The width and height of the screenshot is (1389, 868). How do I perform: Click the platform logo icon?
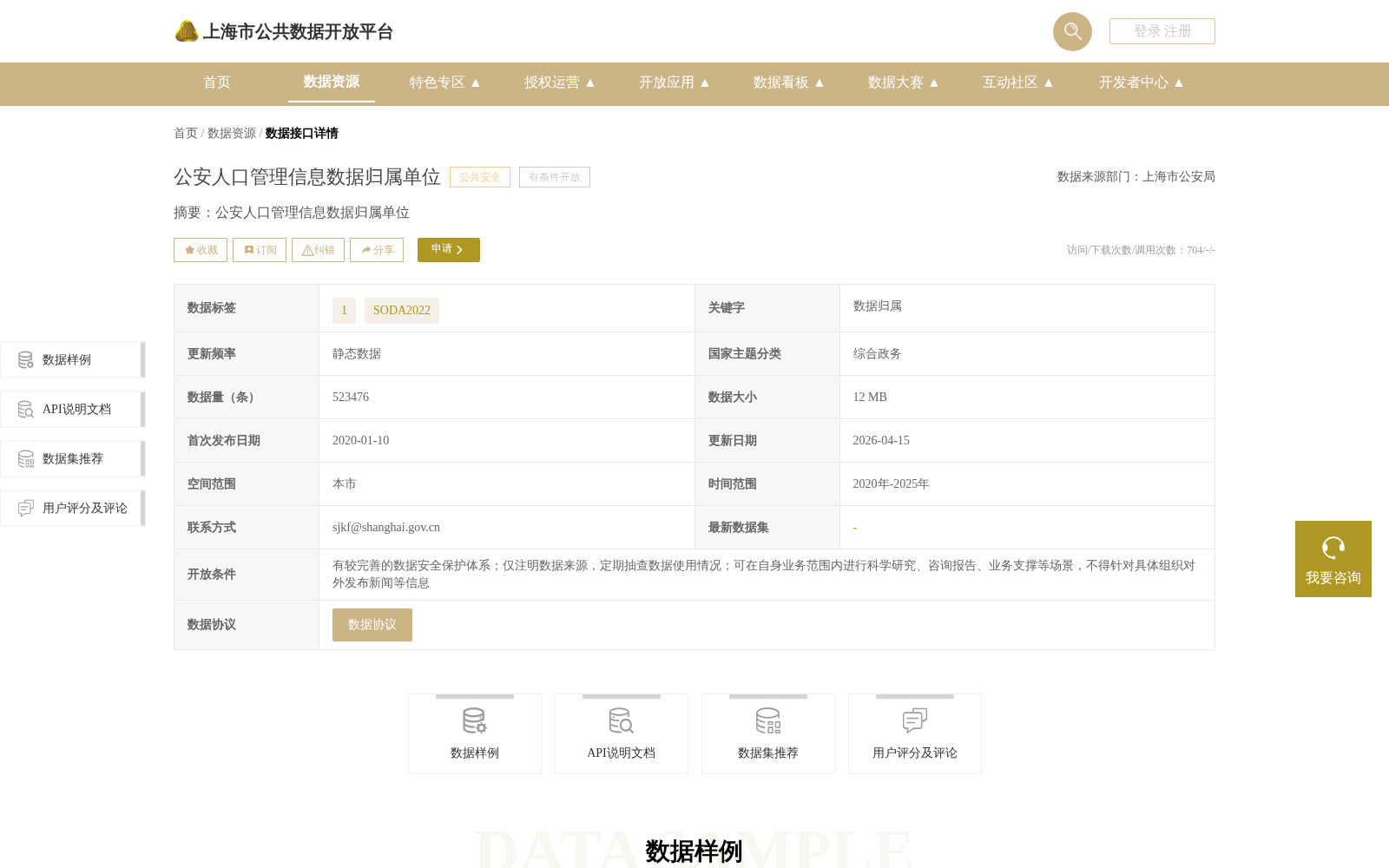tap(187, 31)
